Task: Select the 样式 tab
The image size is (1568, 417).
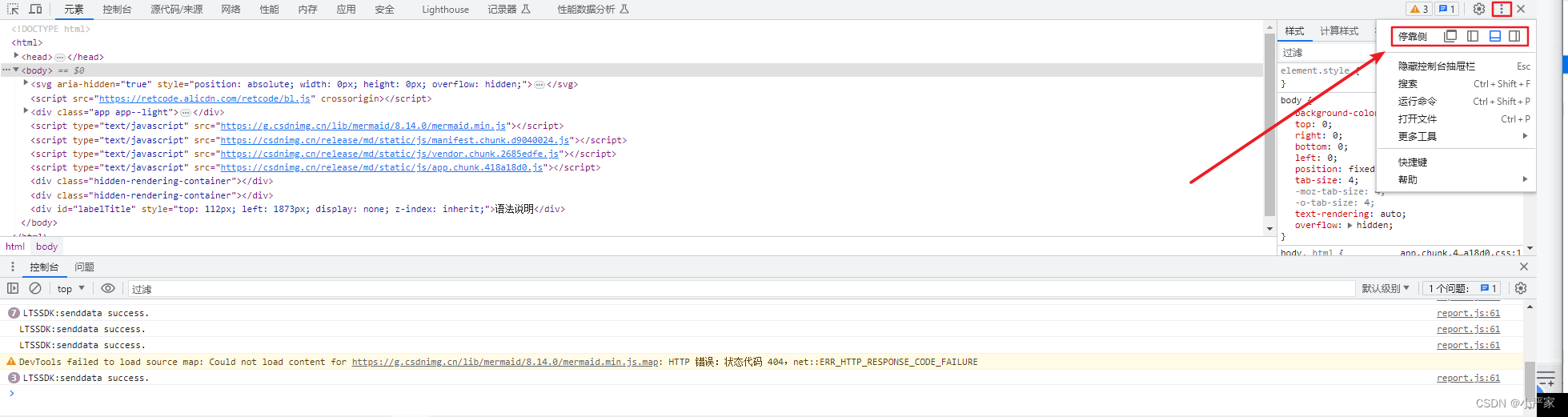Action: click(1294, 31)
